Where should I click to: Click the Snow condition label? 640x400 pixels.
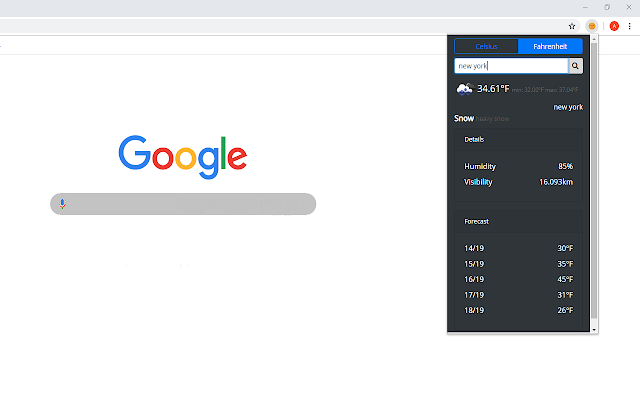click(464, 118)
